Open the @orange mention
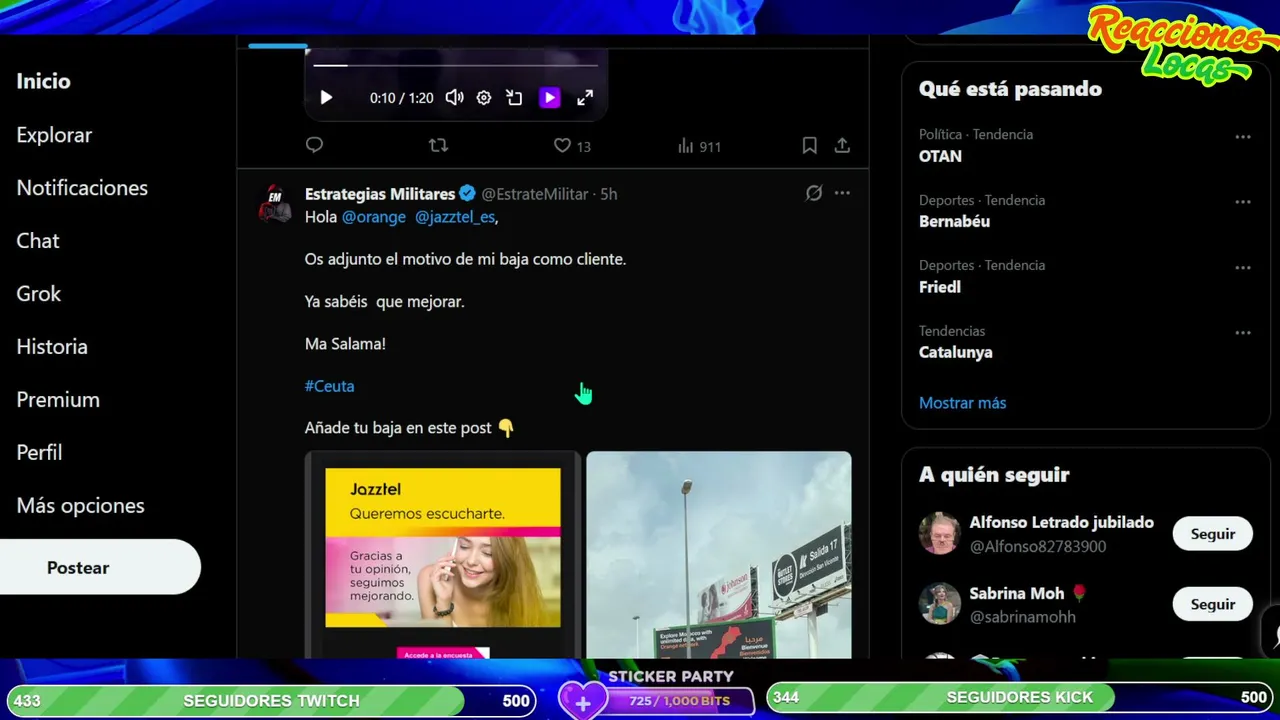This screenshot has width=1280, height=720. [374, 217]
